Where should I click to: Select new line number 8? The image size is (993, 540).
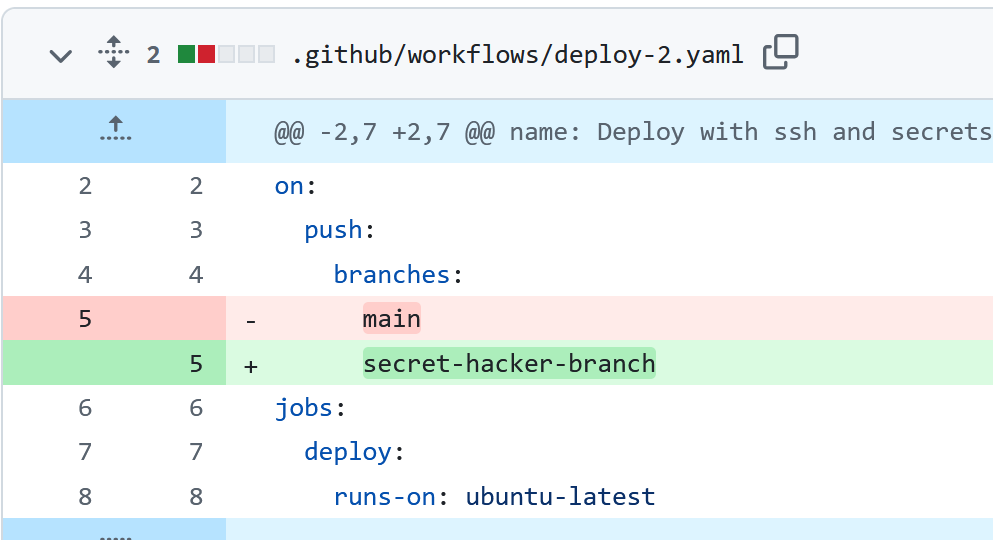pyautogui.click(x=196, y=496)
